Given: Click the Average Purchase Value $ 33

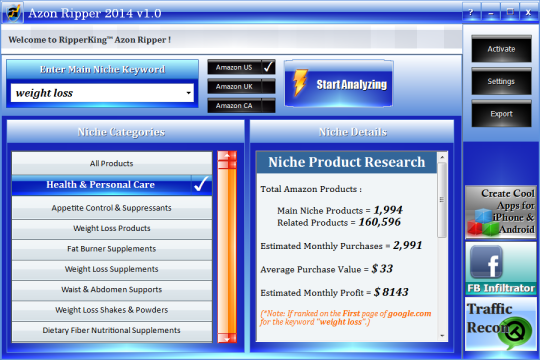Looking at the screenshot, I should [382, 269].
